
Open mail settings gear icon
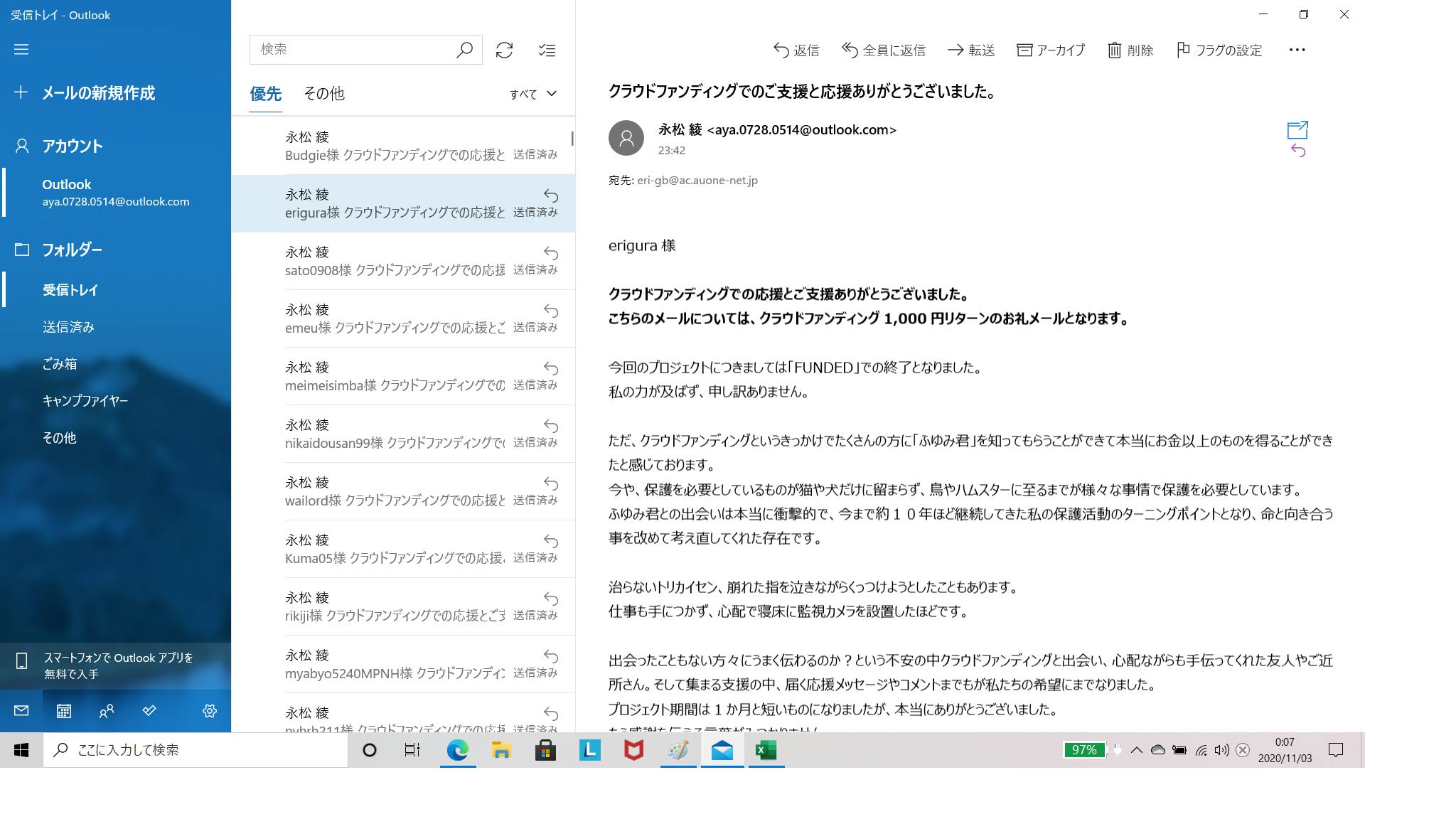click(209, 711)
